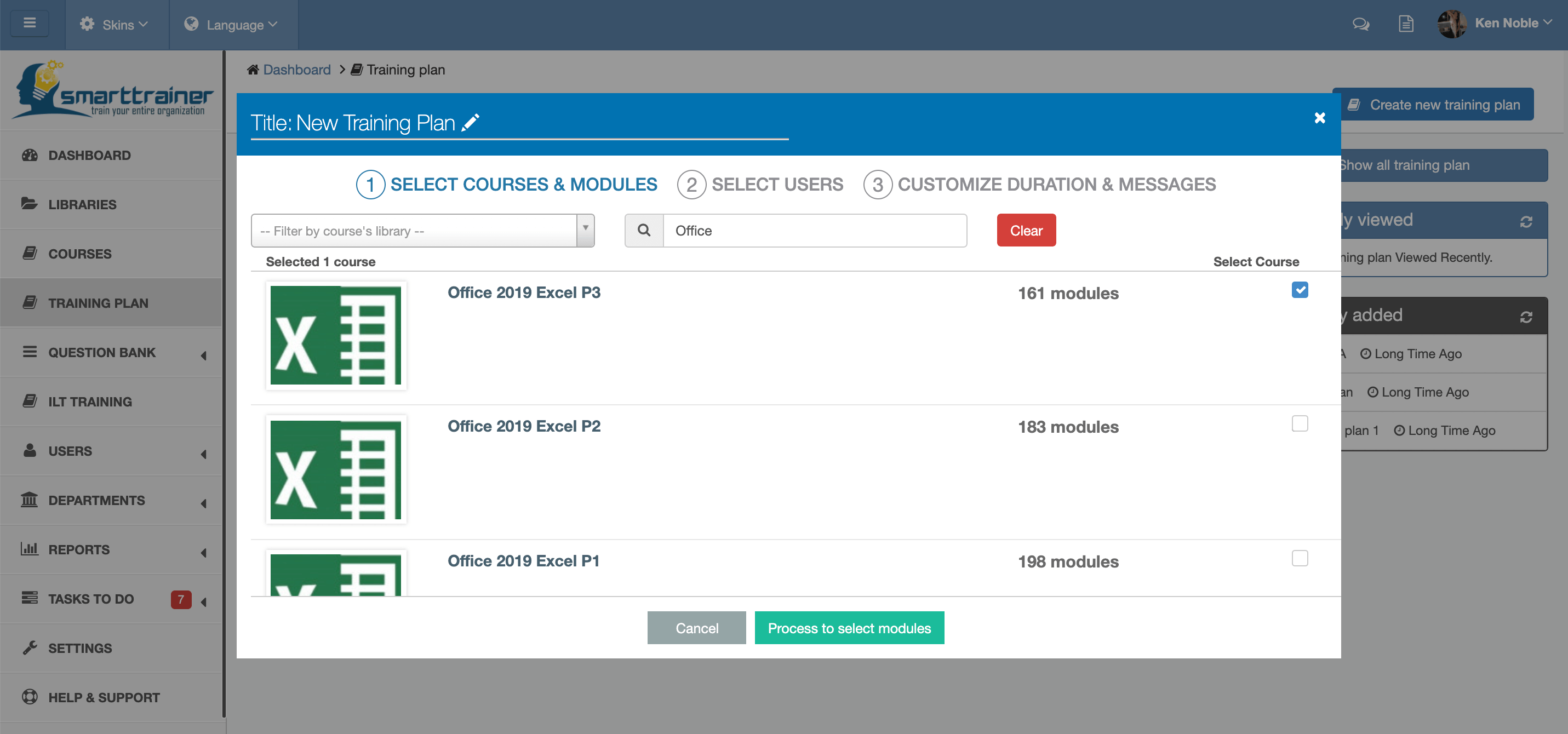Click the Dashboard gauge icon in sidebar
1568x734 pixels.
click(x=30, y=154)
